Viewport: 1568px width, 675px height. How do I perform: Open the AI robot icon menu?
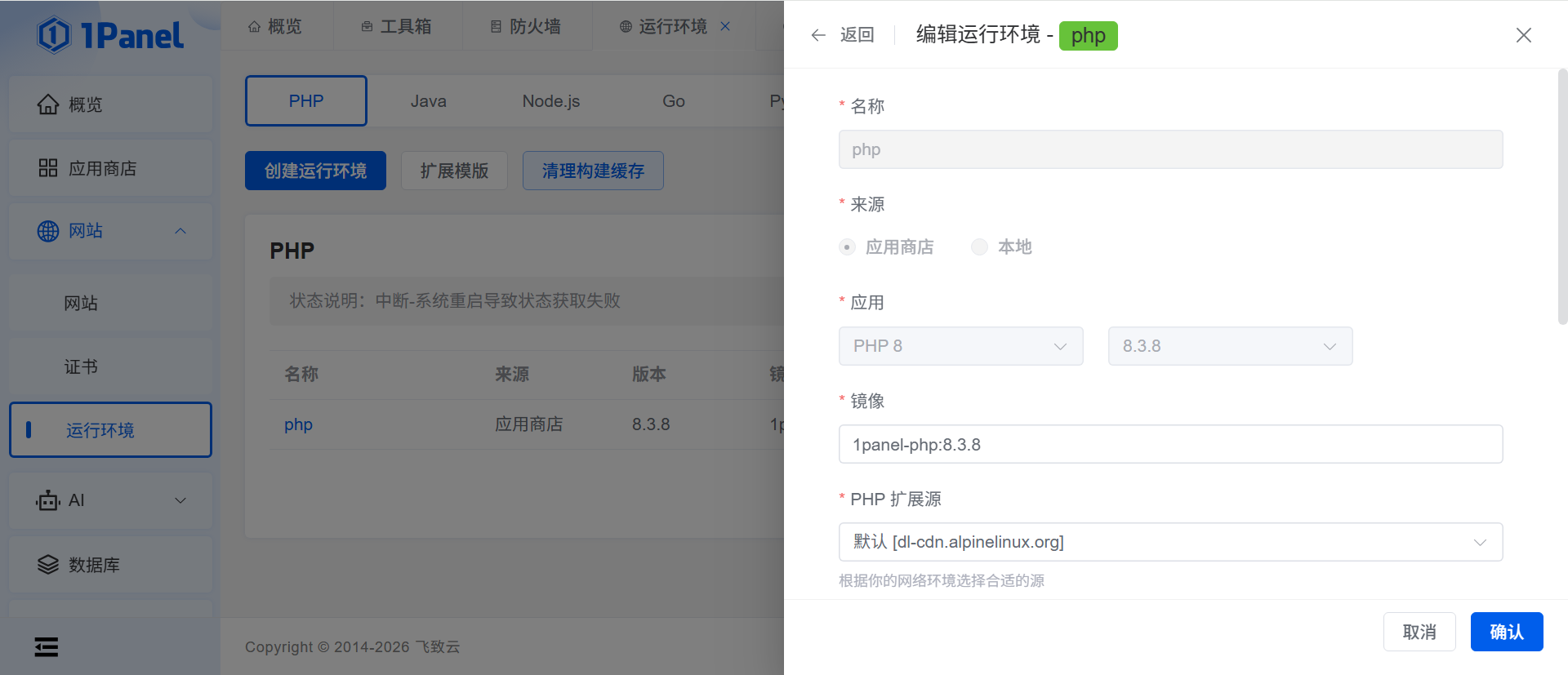(x=48, y=500)
